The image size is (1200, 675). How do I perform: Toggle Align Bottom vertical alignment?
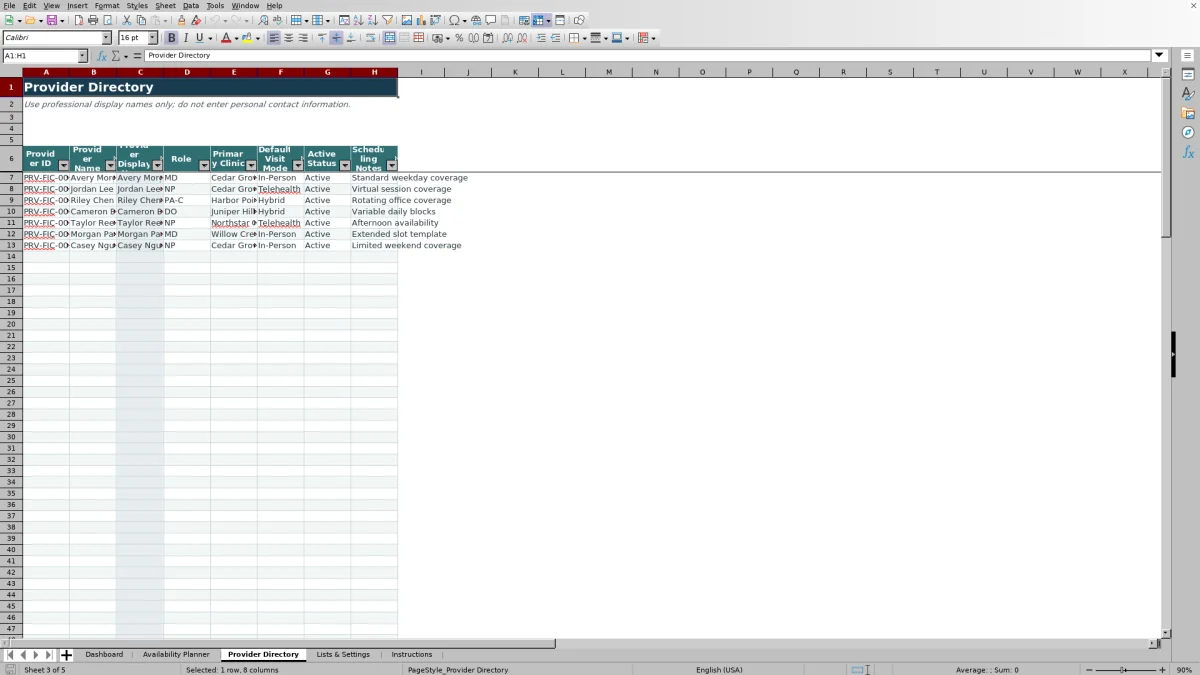point(351,38)
